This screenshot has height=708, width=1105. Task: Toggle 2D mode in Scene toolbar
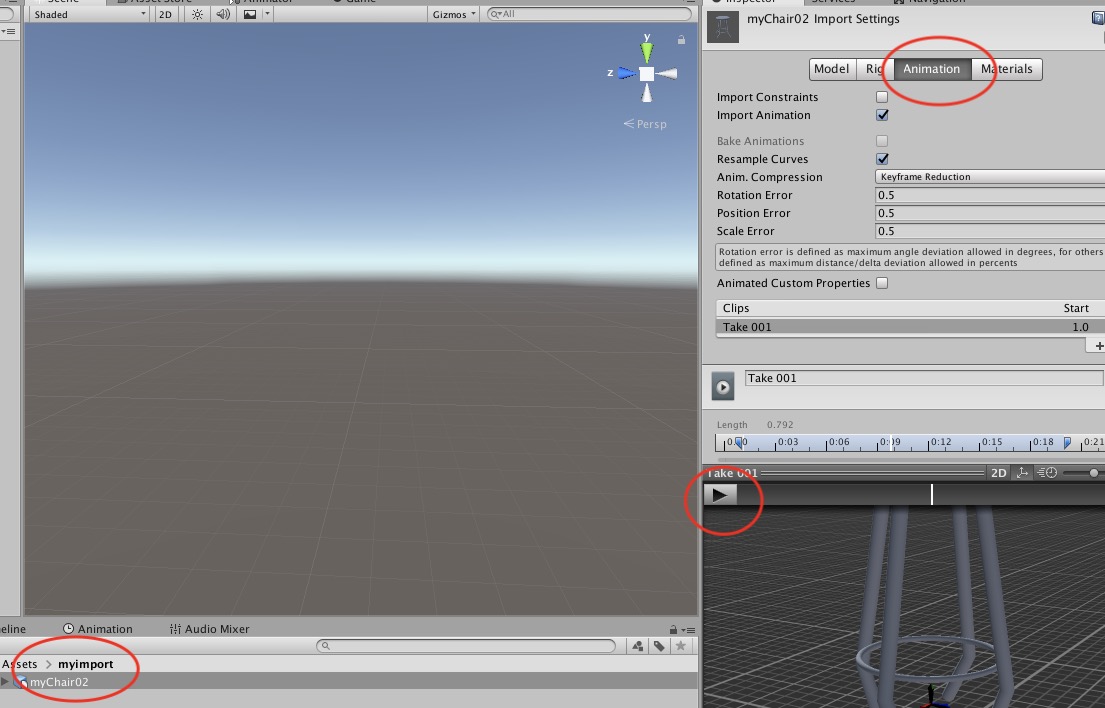(x=166, y=14)
